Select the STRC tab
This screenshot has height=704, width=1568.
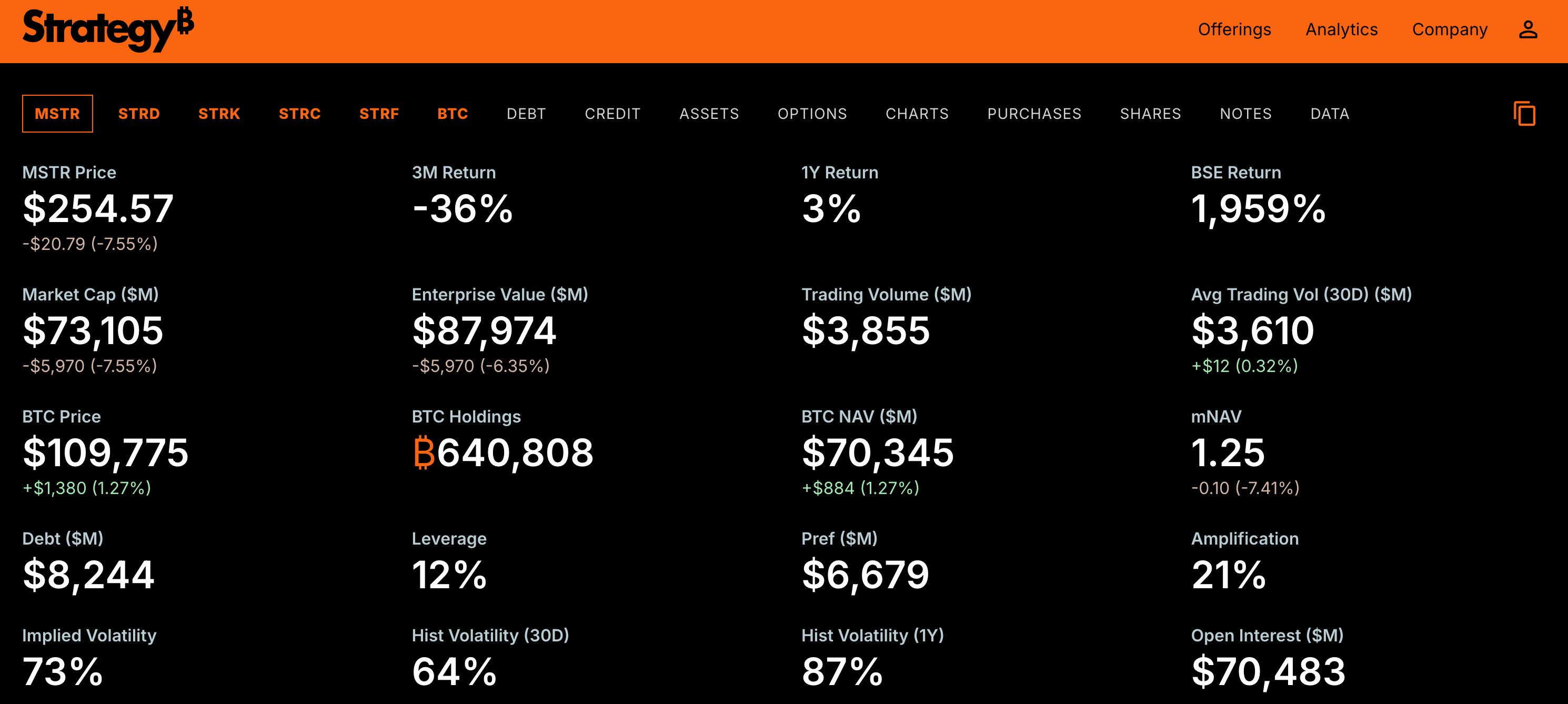(299, 113)
